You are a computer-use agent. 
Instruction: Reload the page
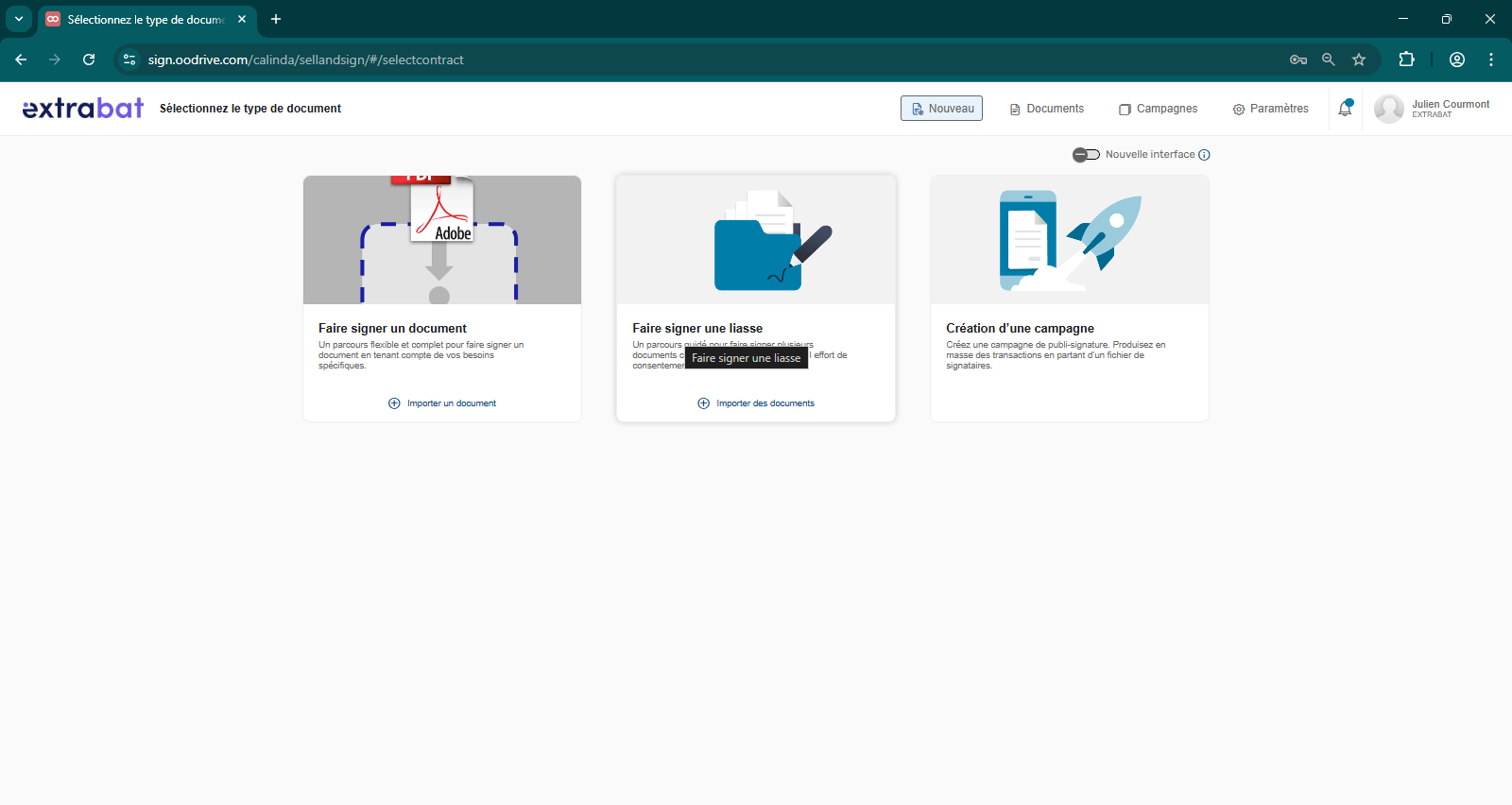pyautogui.click(x=89, y=60)
